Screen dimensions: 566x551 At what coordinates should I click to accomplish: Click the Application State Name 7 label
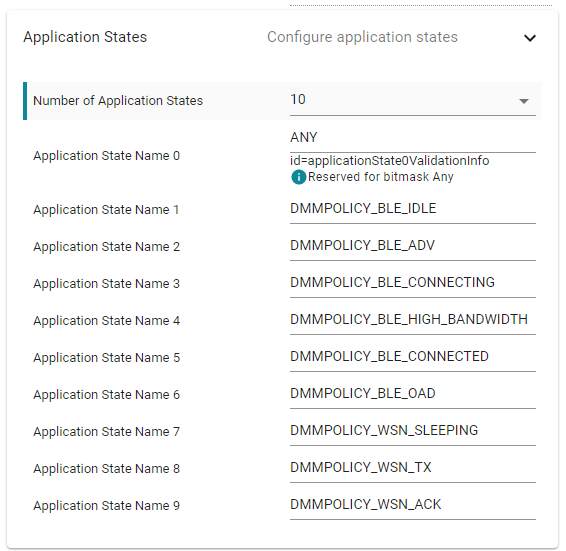106,432
